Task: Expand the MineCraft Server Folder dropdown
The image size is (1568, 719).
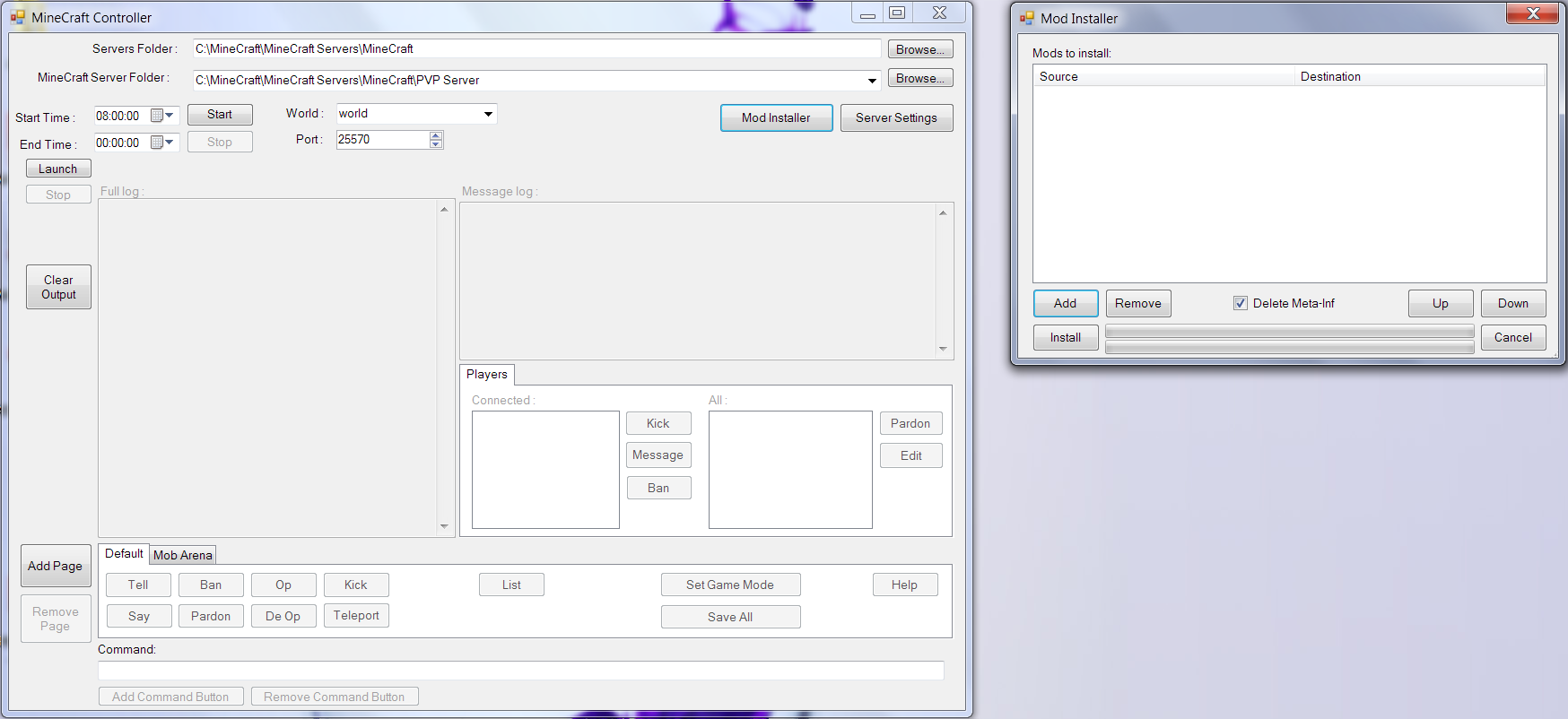Action: pyautogui.click(x=872, y=81)
